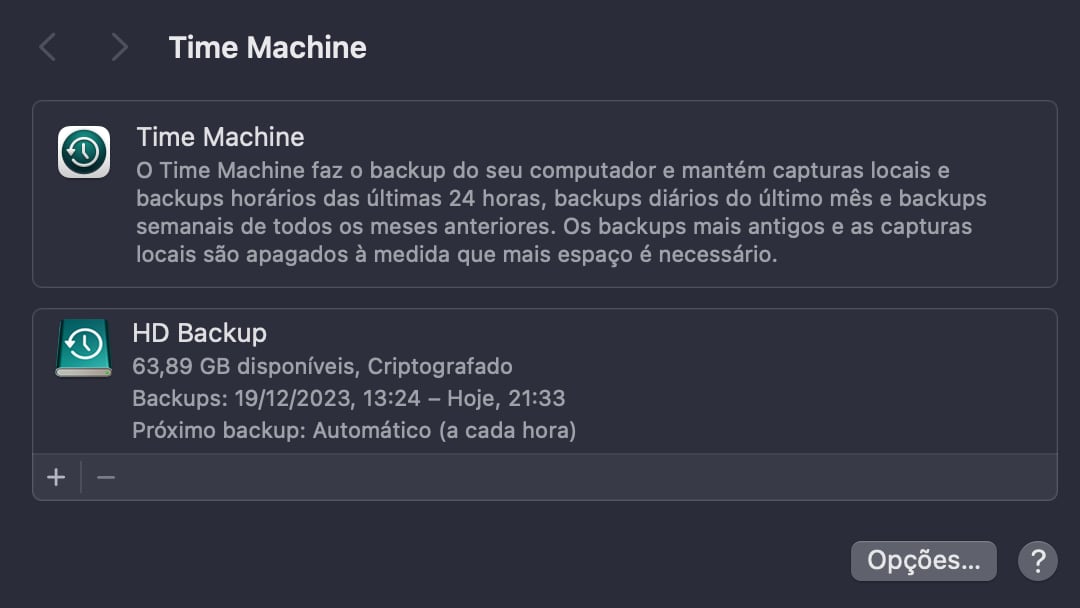
Task: Add a backup disk with plus button
Action: pyautogui.click(x=56, y=478)
